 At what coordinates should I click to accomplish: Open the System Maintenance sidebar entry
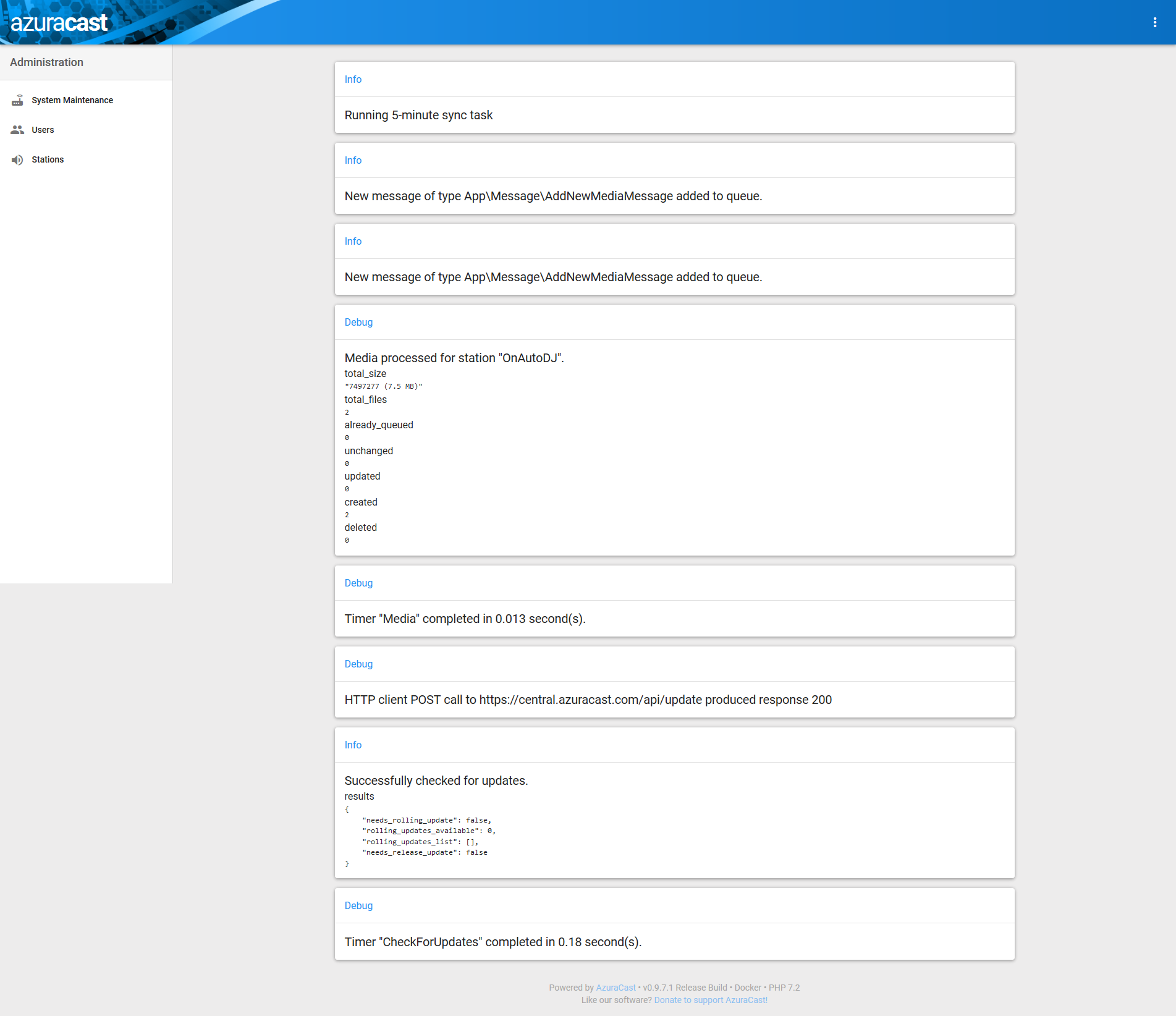pyautogui.click(x=72, y=99)
